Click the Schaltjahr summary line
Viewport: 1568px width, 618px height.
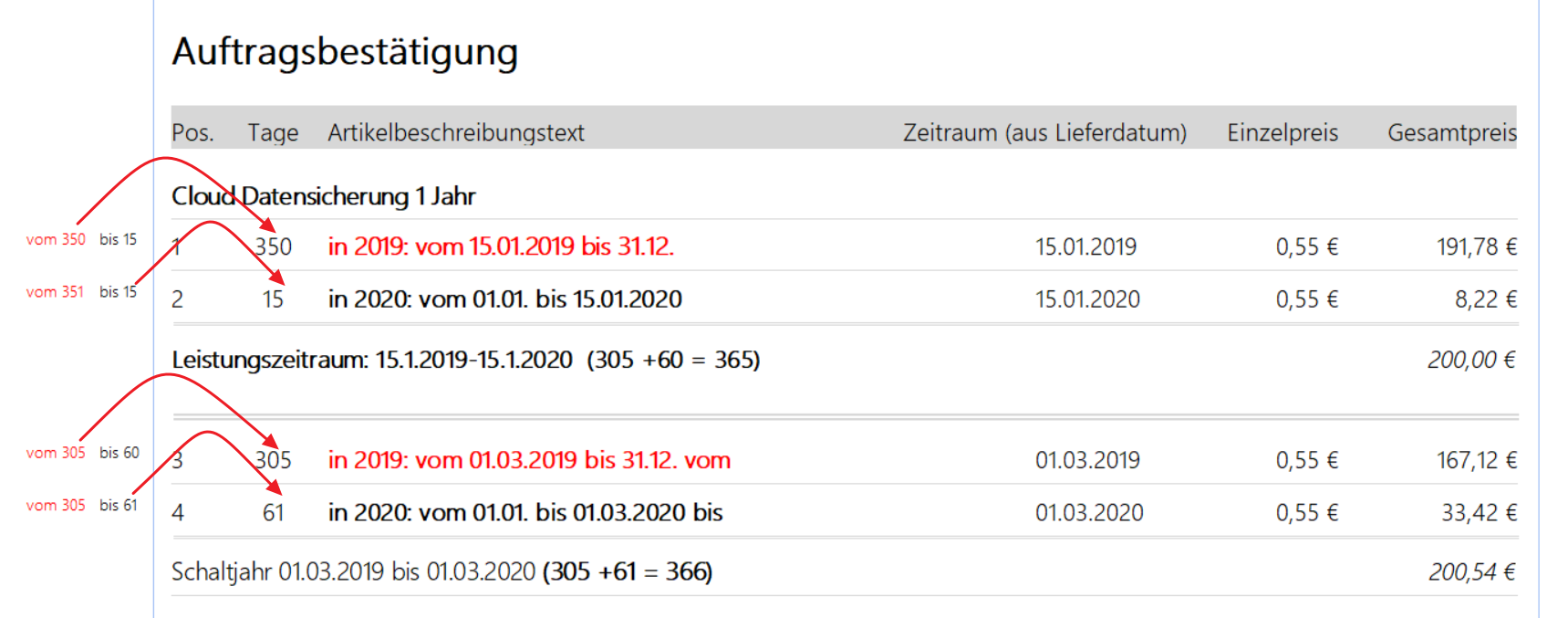[x=442, y=571]
